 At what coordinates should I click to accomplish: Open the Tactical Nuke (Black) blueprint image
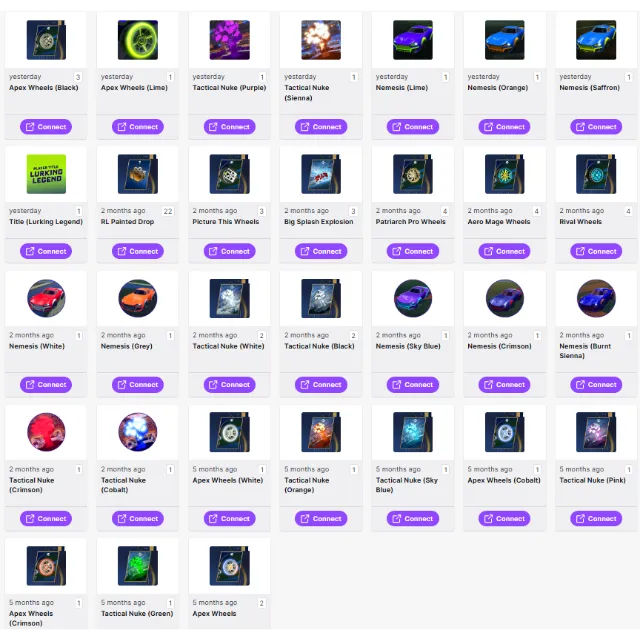(321, 298)
